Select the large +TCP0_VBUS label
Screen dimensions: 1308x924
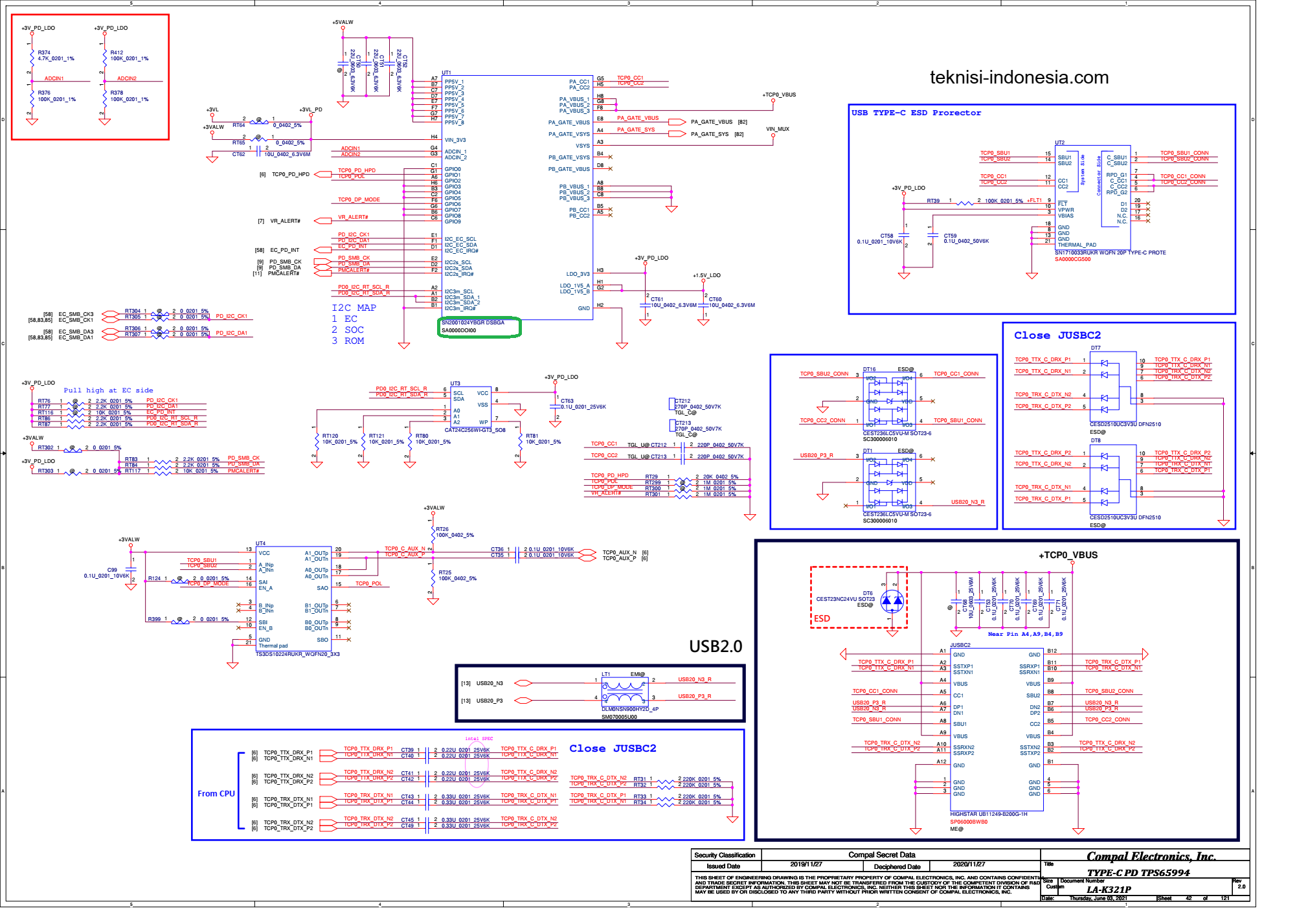(x=1068, y=555)
